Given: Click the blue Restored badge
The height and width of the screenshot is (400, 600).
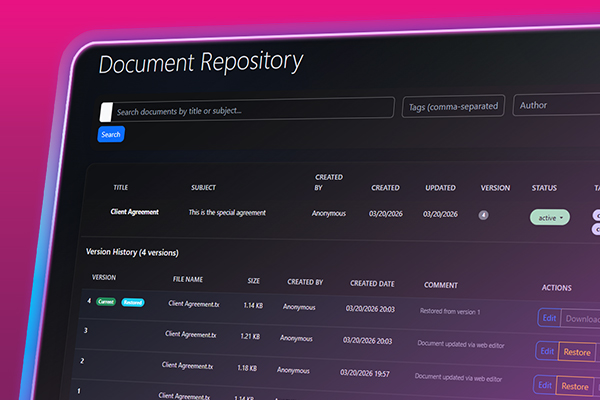Looking at the screenshot, I should [x=132, y=302].
